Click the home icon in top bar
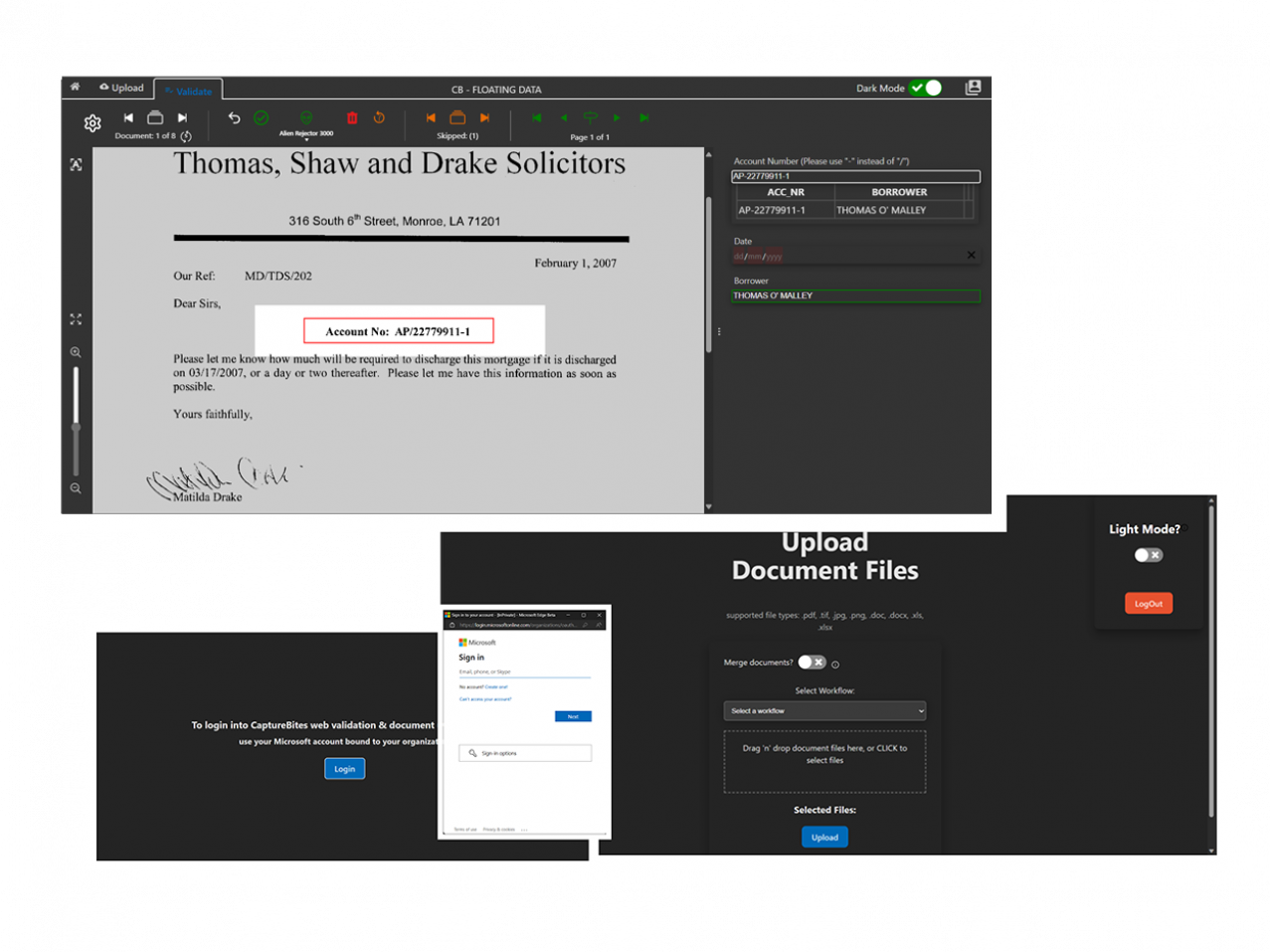This screenshot has width=1270, height=952. 75,88
